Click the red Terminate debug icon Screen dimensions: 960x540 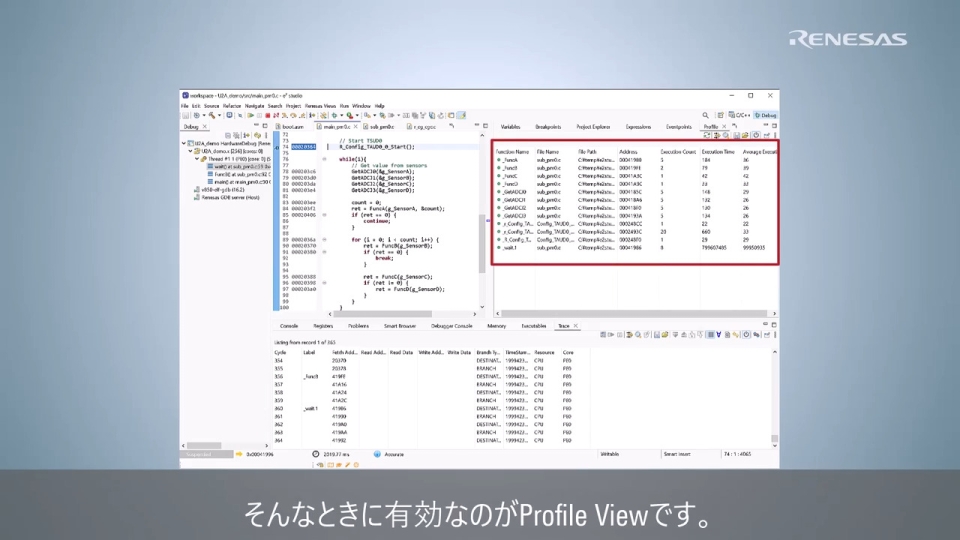[268, 115]
